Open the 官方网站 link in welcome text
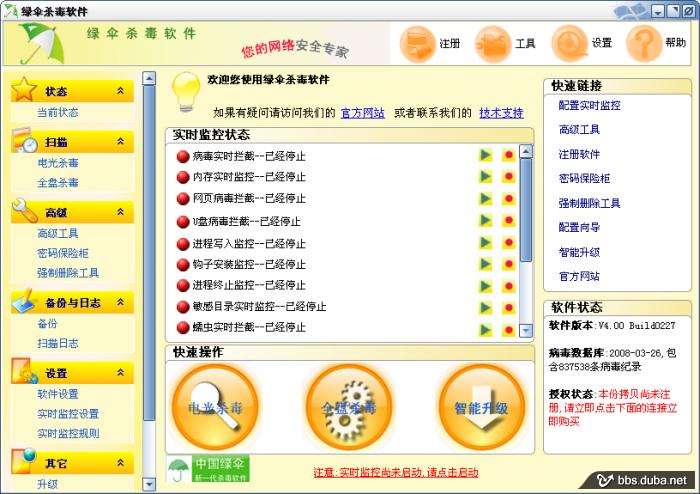 [x=362, y=113]
